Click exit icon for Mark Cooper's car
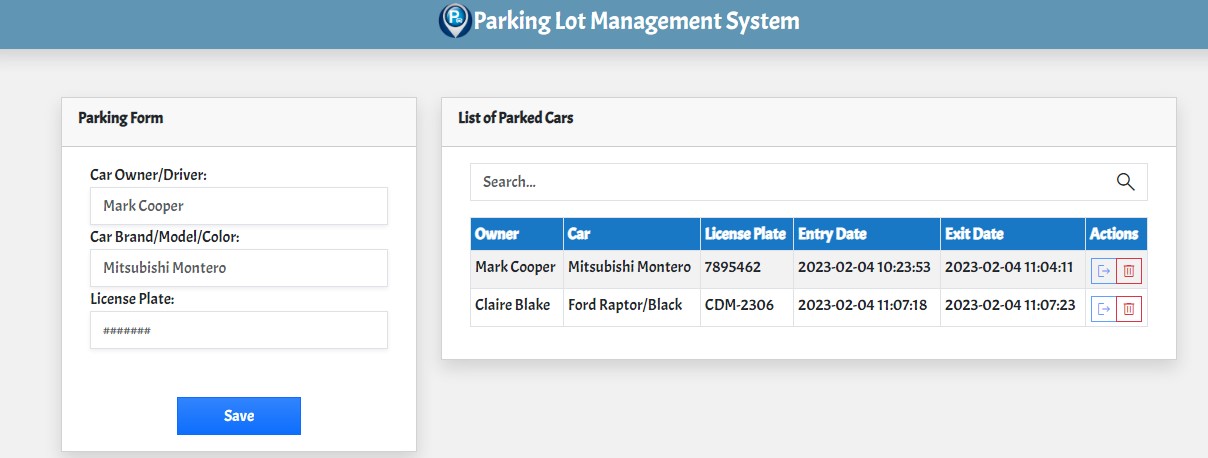This screenshot has height=458, width=1208. pos(1103,271)
